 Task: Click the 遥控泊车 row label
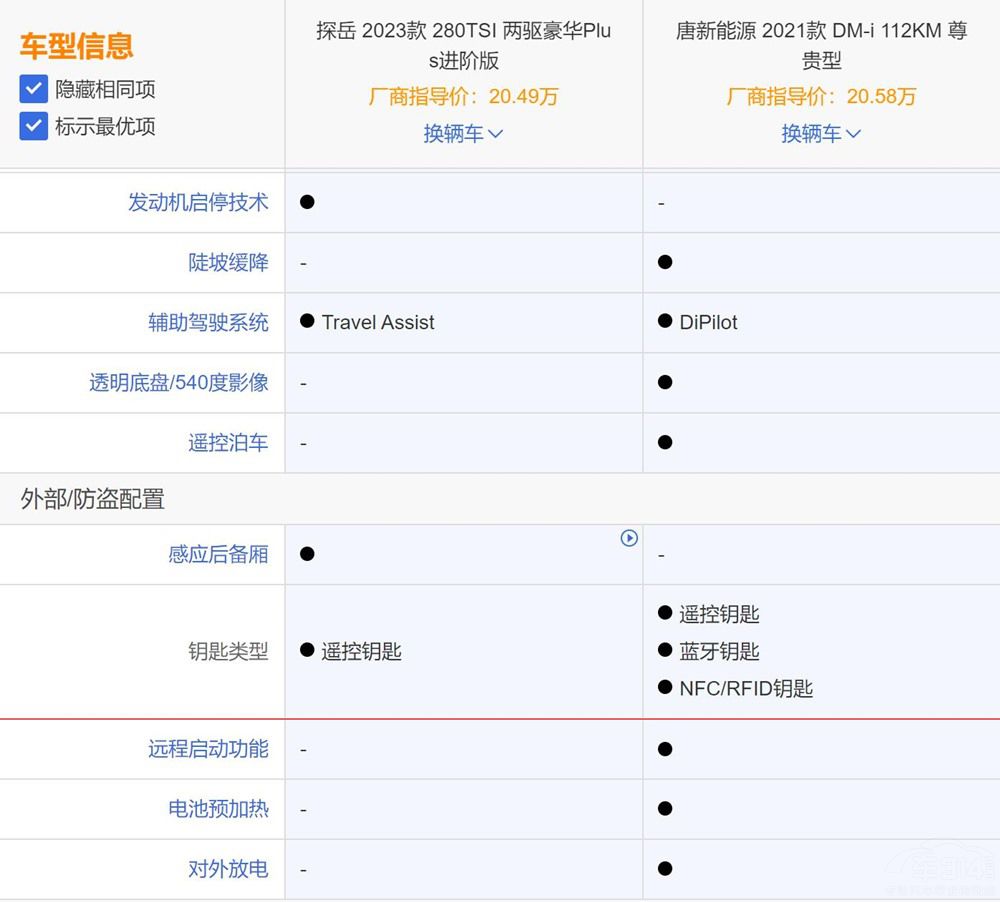[228, 442]
